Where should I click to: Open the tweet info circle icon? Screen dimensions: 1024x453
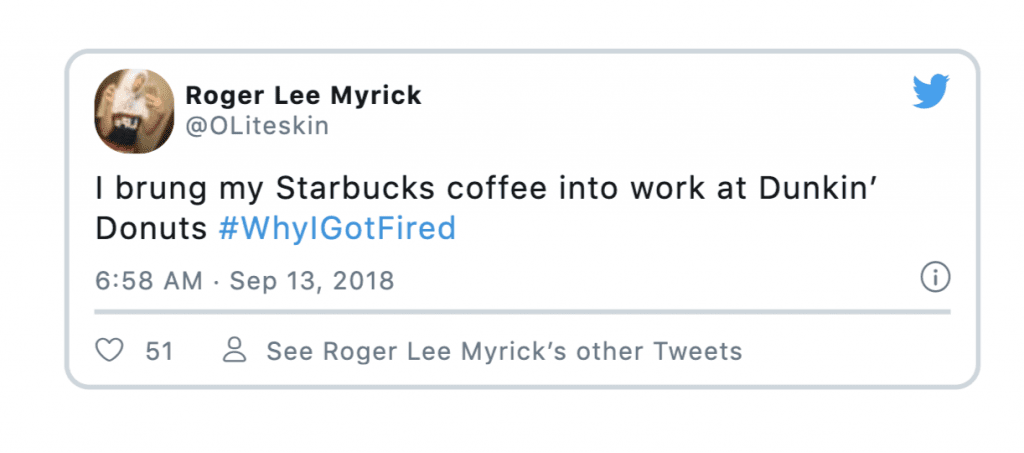pos(935,278)
